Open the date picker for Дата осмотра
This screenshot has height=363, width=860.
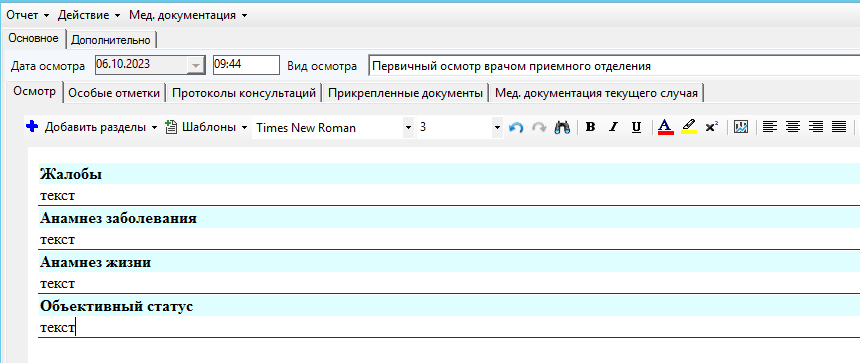point(195,65)
